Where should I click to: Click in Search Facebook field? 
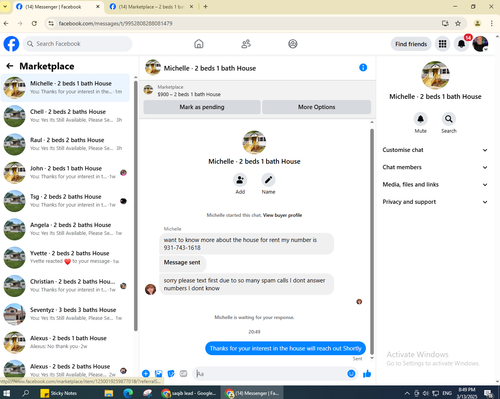(77, 44)
